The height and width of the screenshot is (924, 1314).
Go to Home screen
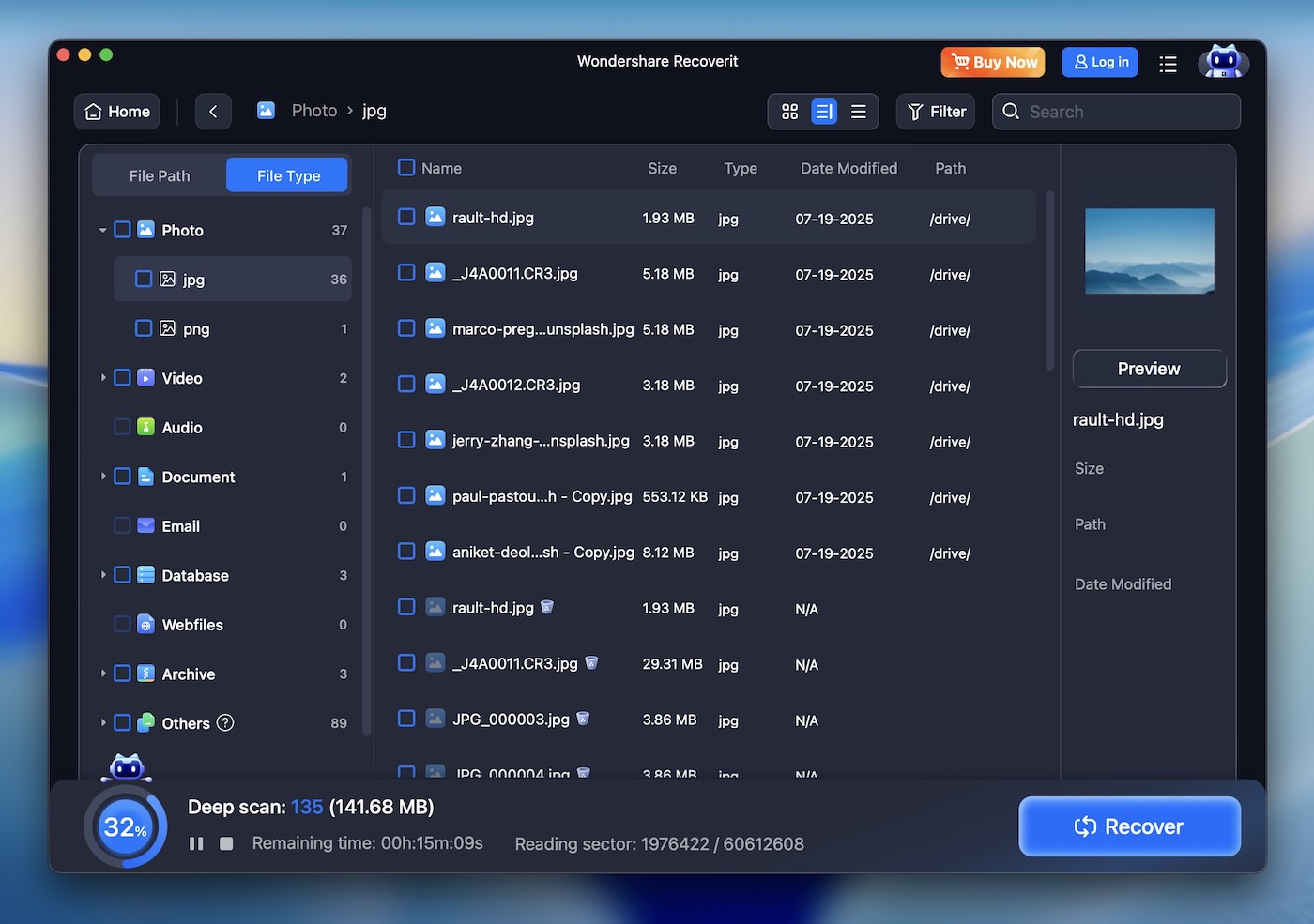[x=117, y=112]
